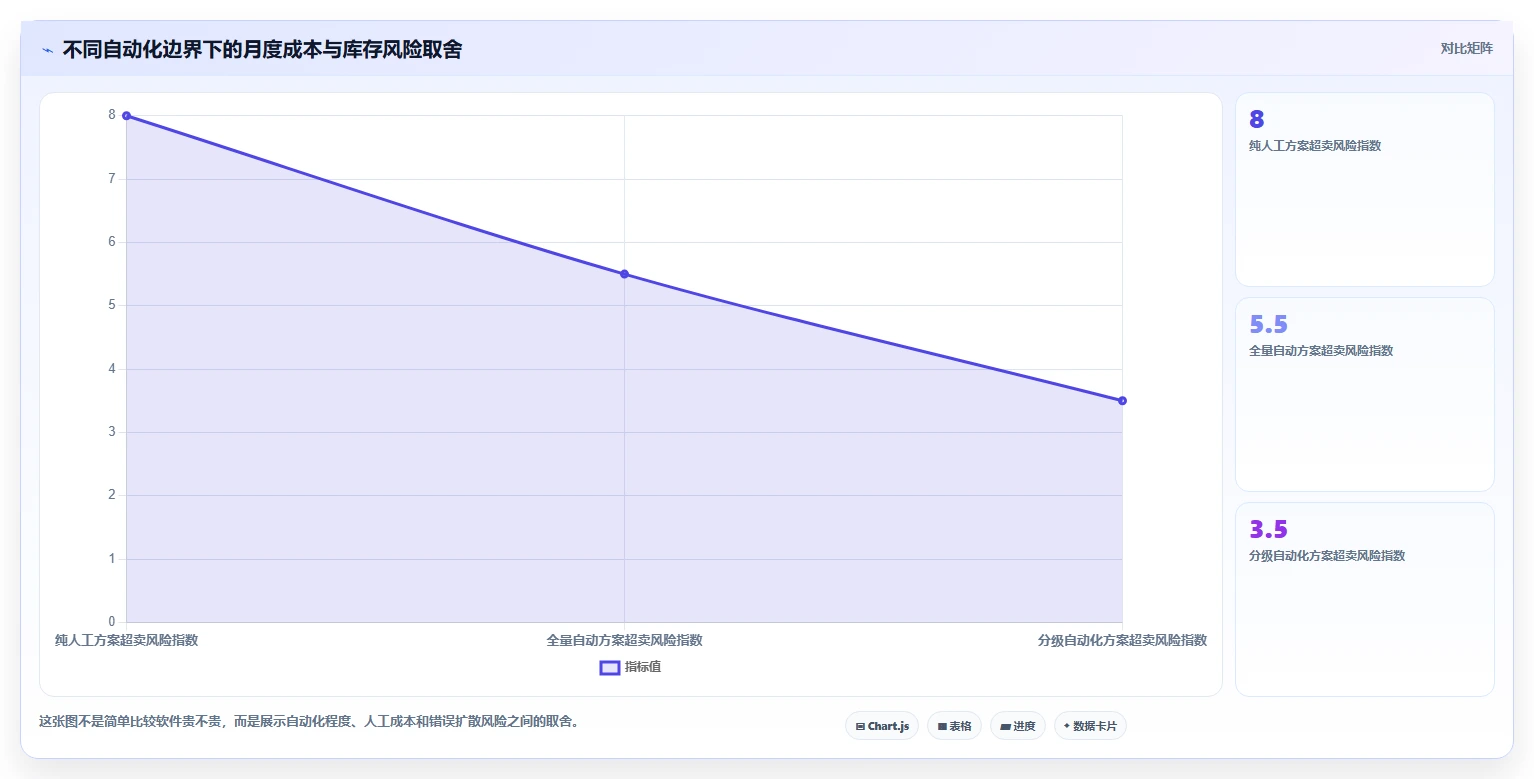Click x-axis label 分级自动化方案超卖风险指数

1122,640
